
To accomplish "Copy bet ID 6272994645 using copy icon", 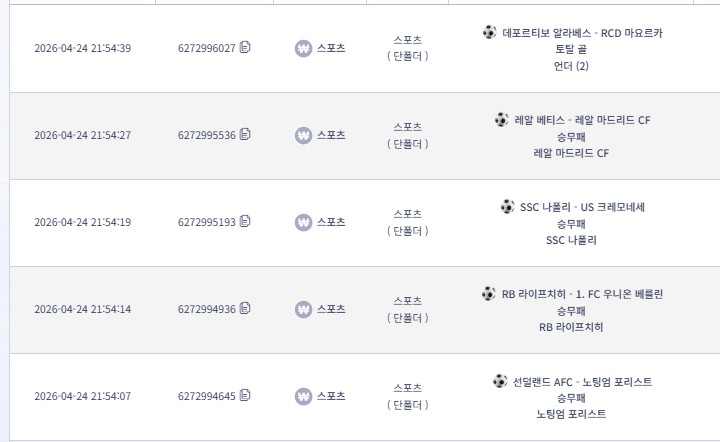I will pos(245,395).
